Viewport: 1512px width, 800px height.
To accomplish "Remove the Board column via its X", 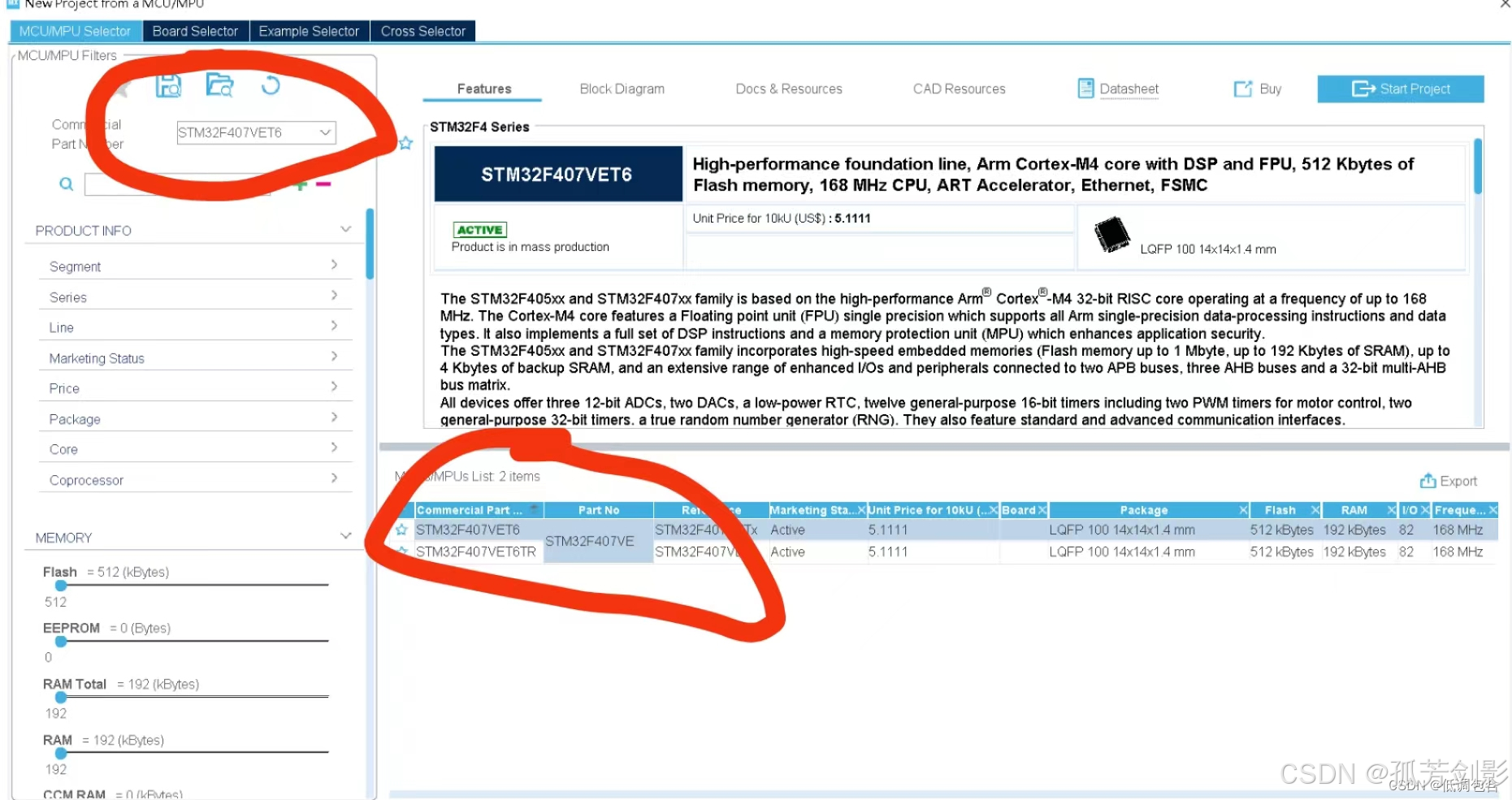I will (x=1042, y=510).
